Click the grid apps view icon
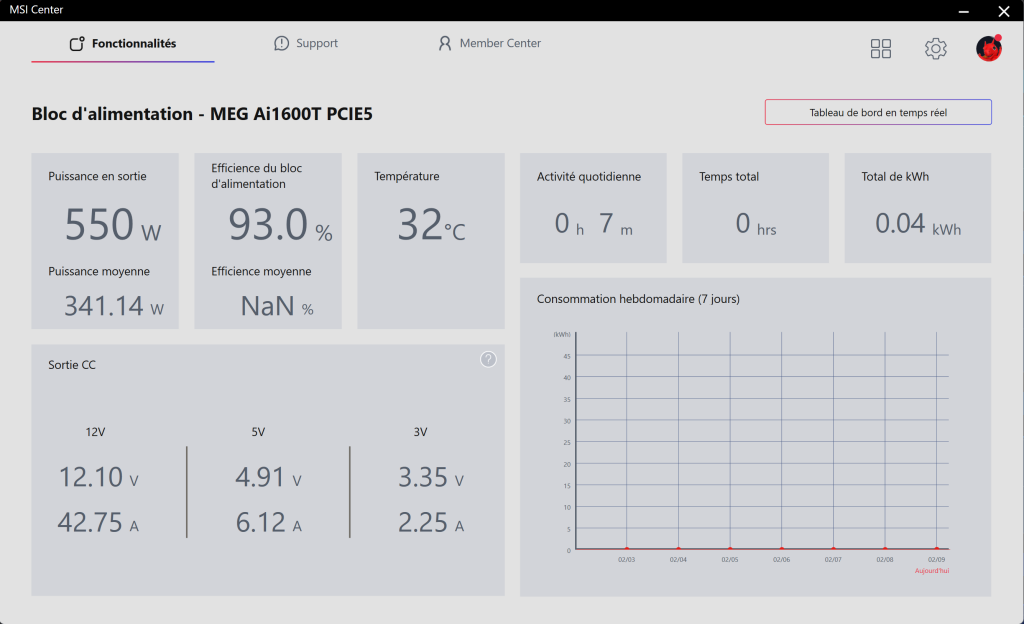The width and height of the screenshot is (1024, 624). (x=880, y=48)
